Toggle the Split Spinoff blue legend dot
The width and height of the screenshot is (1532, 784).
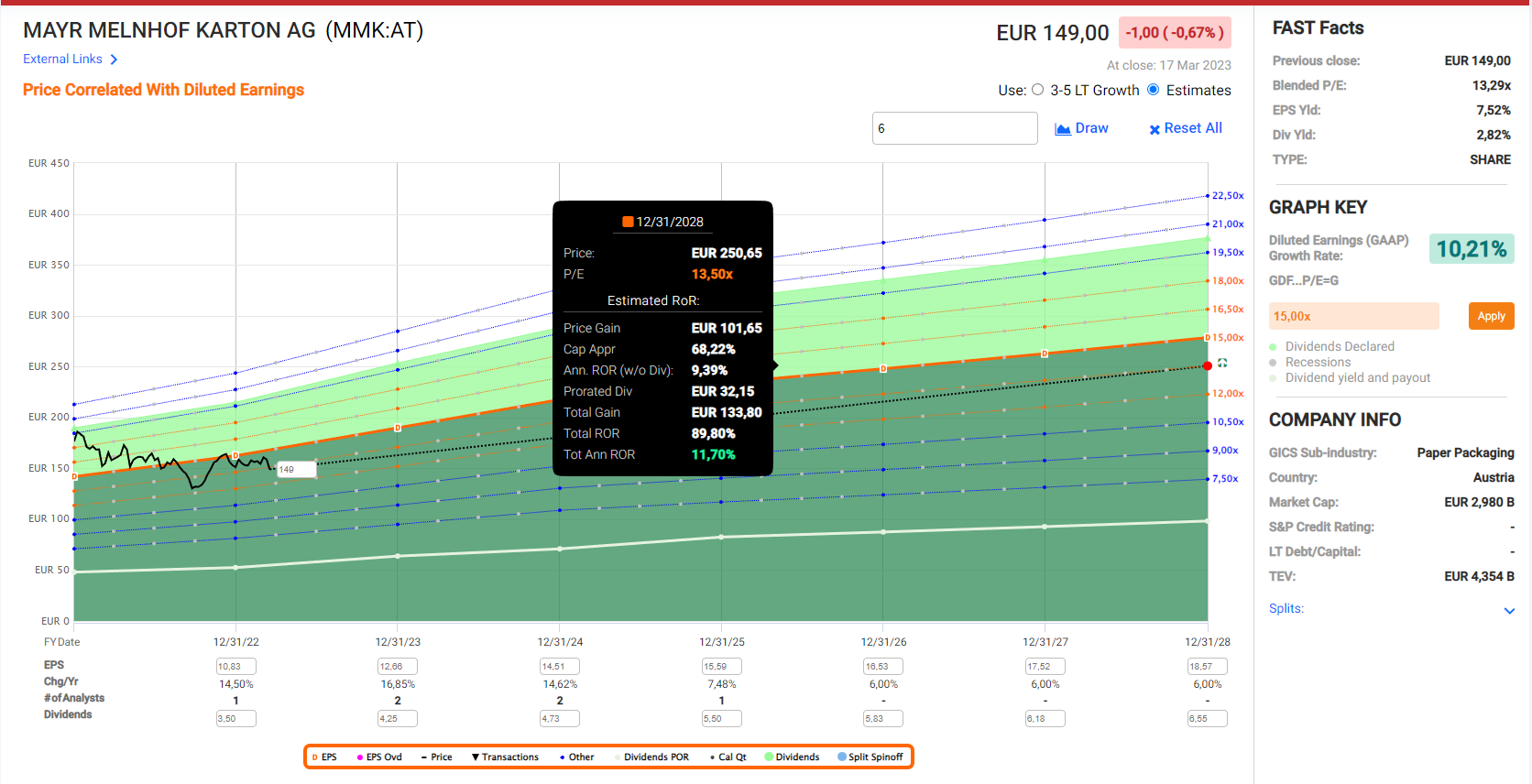click(842, 757)
